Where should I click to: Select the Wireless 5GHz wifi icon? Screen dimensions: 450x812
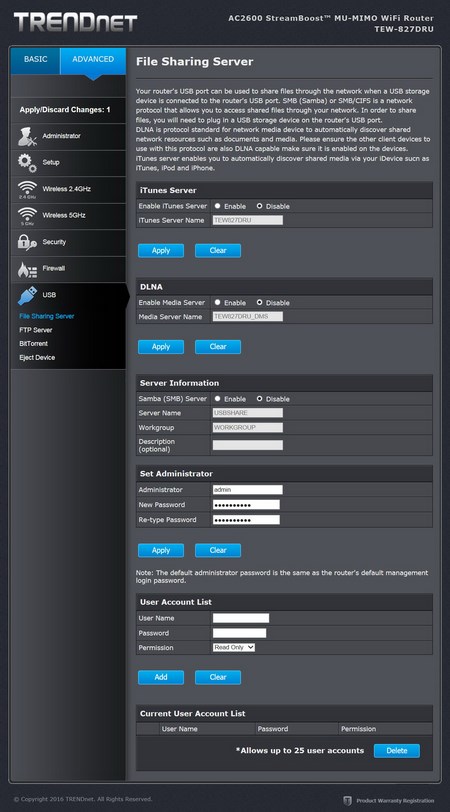[27, 216]
